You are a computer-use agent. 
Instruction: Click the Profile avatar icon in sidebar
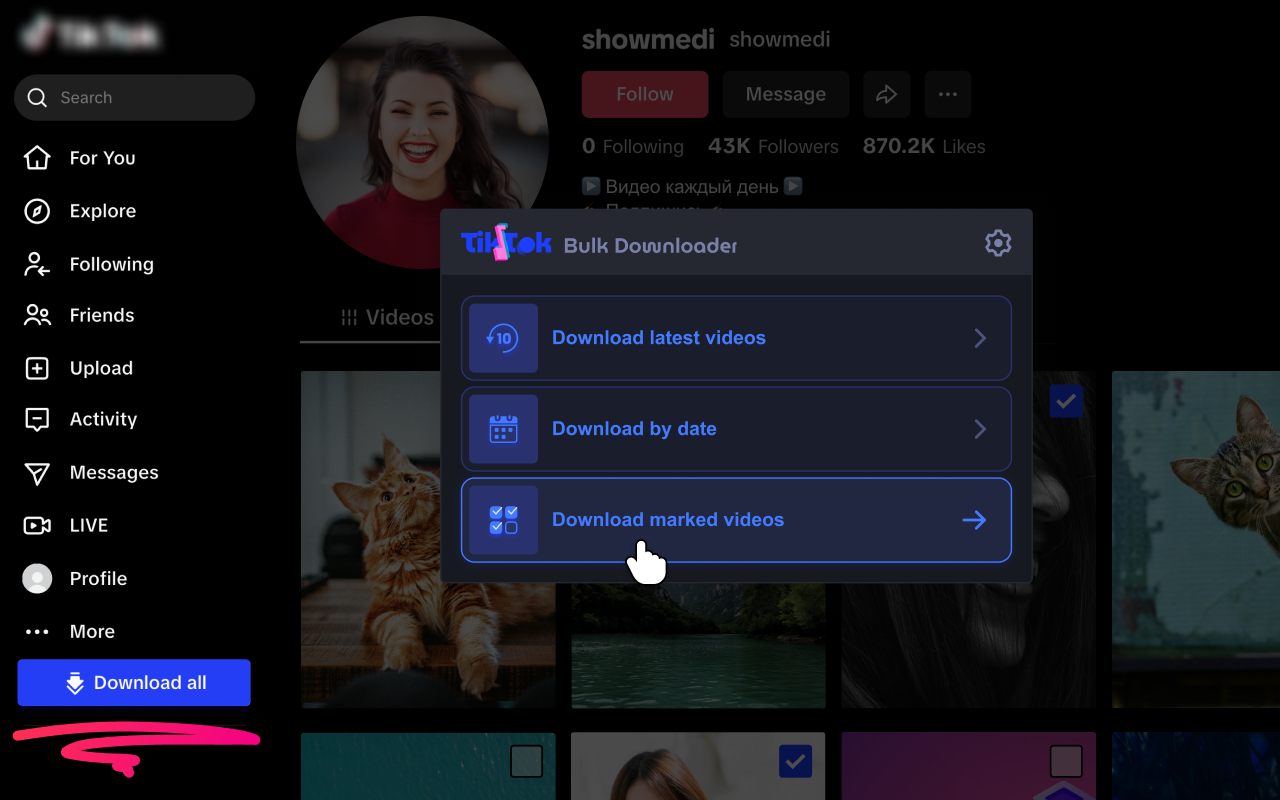pos(37,578)
